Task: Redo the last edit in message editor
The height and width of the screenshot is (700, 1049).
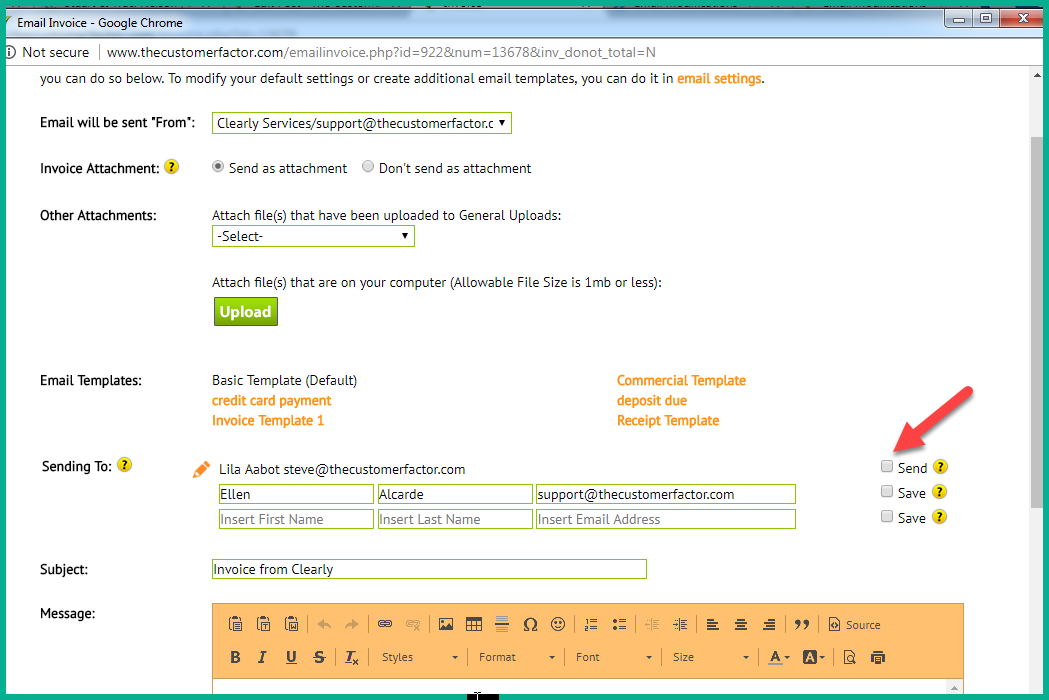Action: [x=352, y=624]
